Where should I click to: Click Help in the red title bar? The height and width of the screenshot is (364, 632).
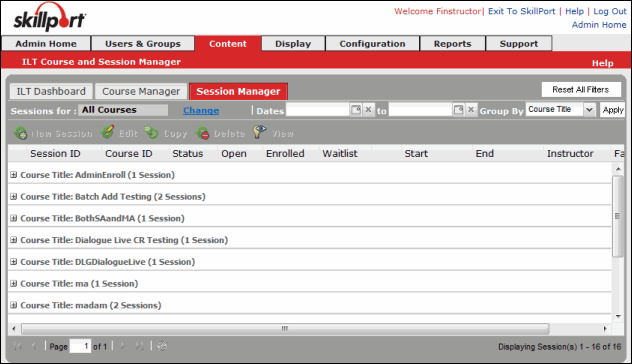(603, 63)
